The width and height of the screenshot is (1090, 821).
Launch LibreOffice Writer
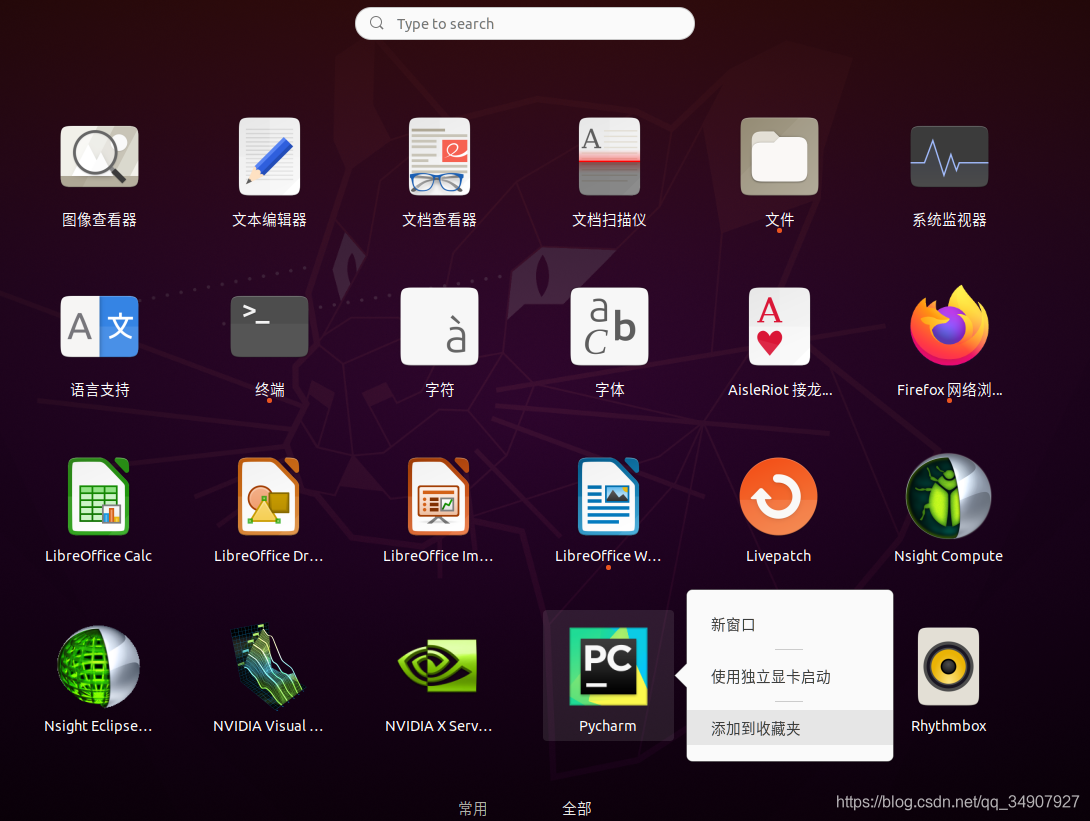(x=608, y=496)
